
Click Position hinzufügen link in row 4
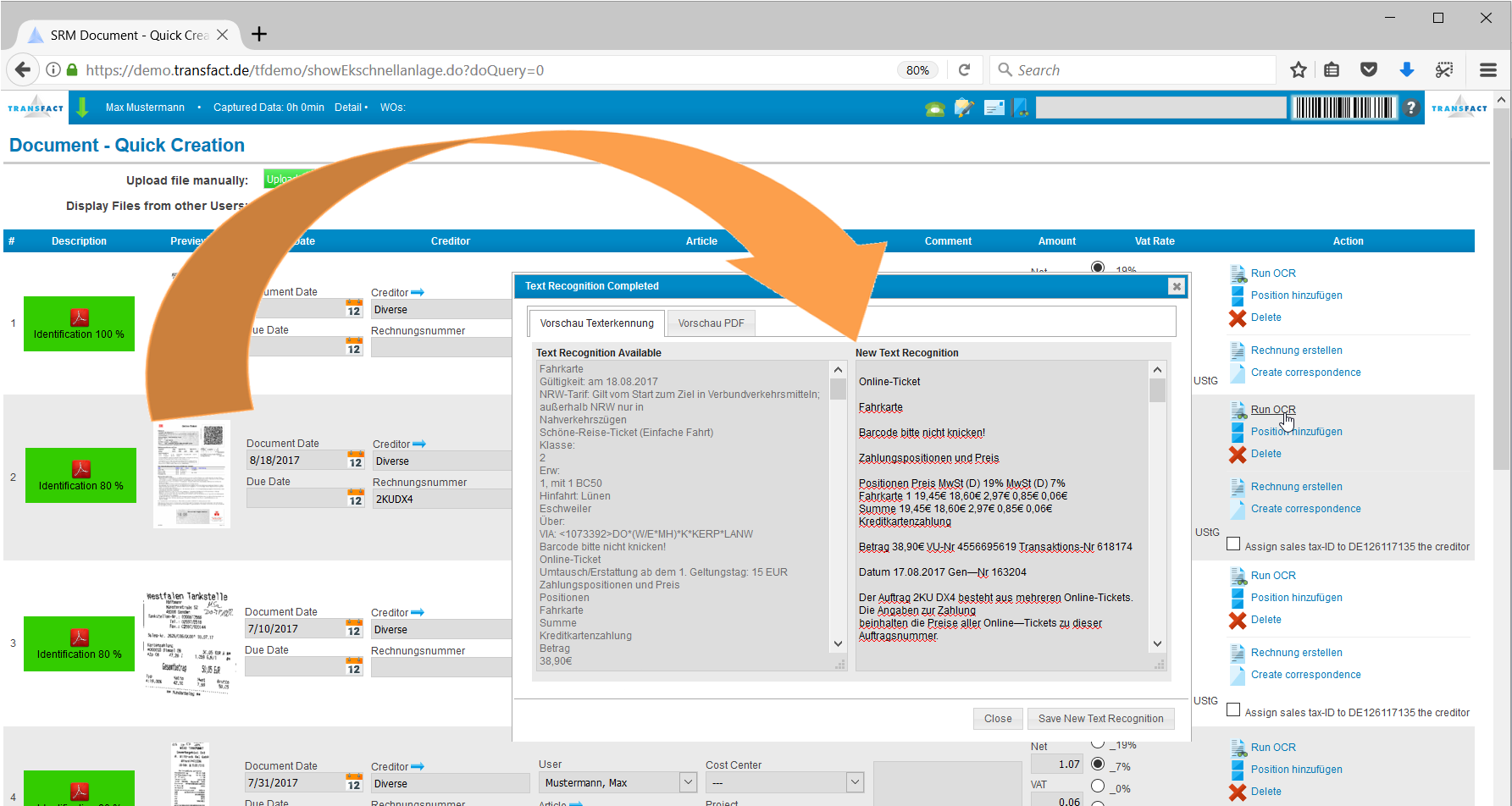pos(1296,770)
